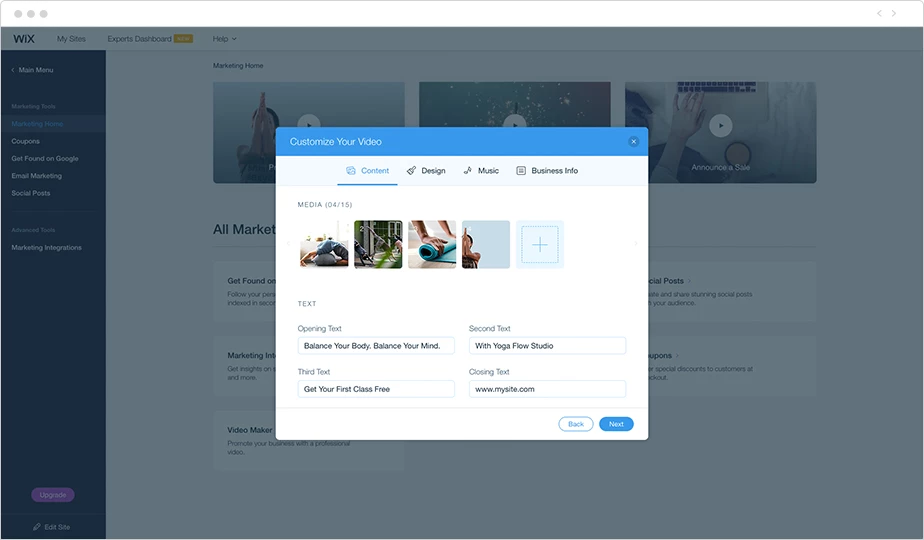The width and height of the screenshot is (924, 540).
Task: Click the Music note icon
Action: click(x=467, y=171)
